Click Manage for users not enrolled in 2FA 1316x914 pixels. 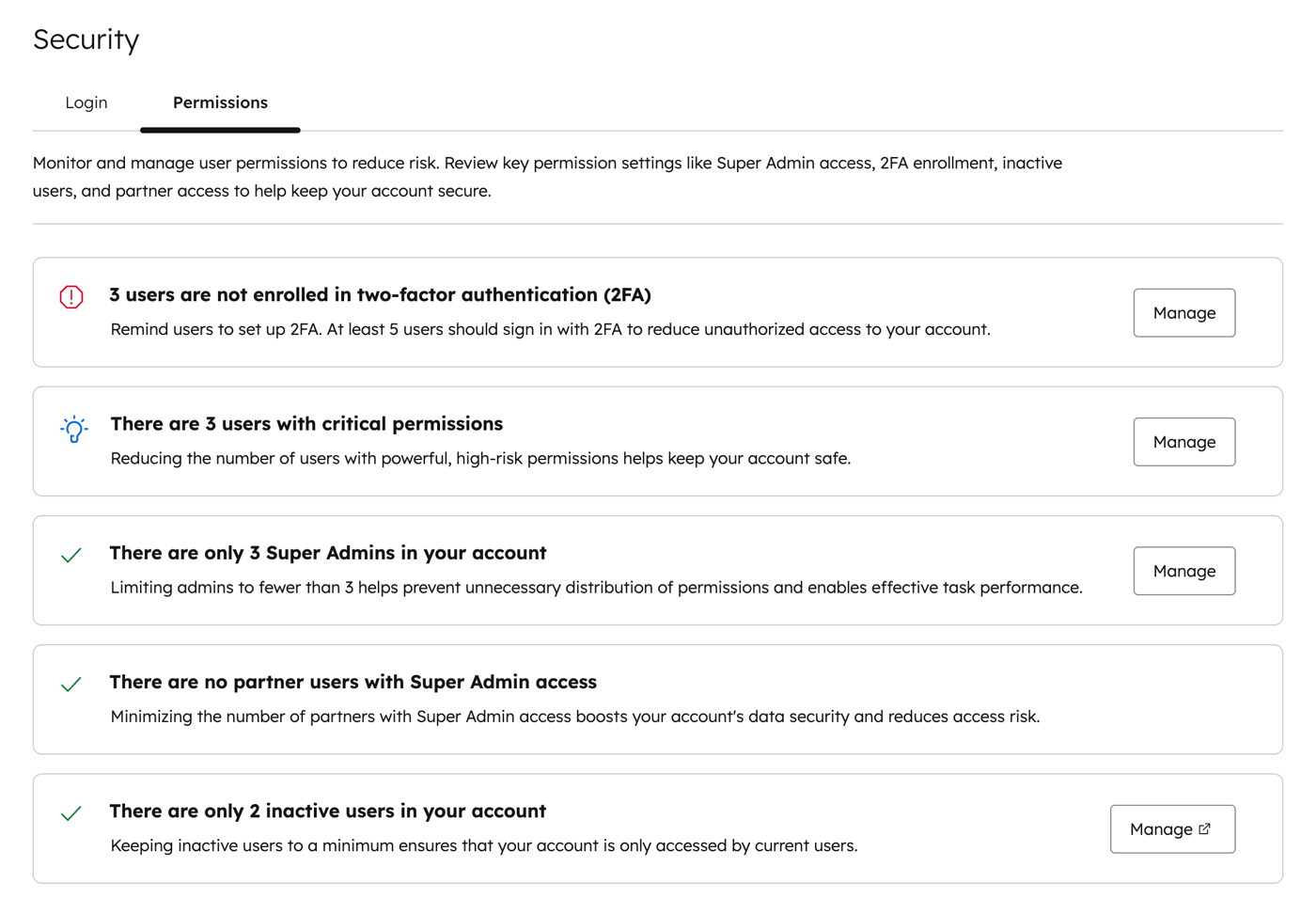tap(1183, 312)
